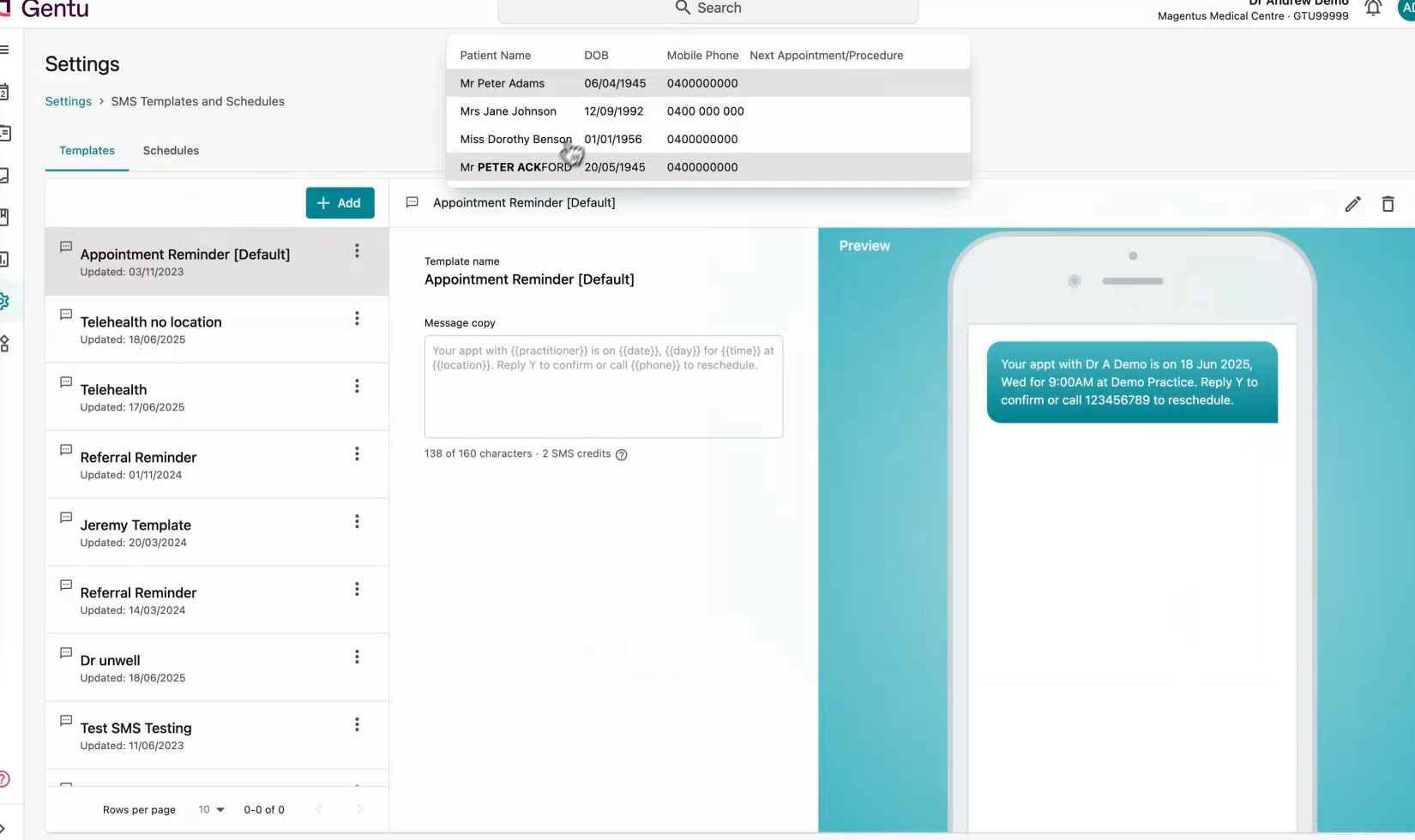Open the Appointment Reminder [Default] template
Screen dimensions: 1415x840
pyautogui.click(x=217, y=261)
